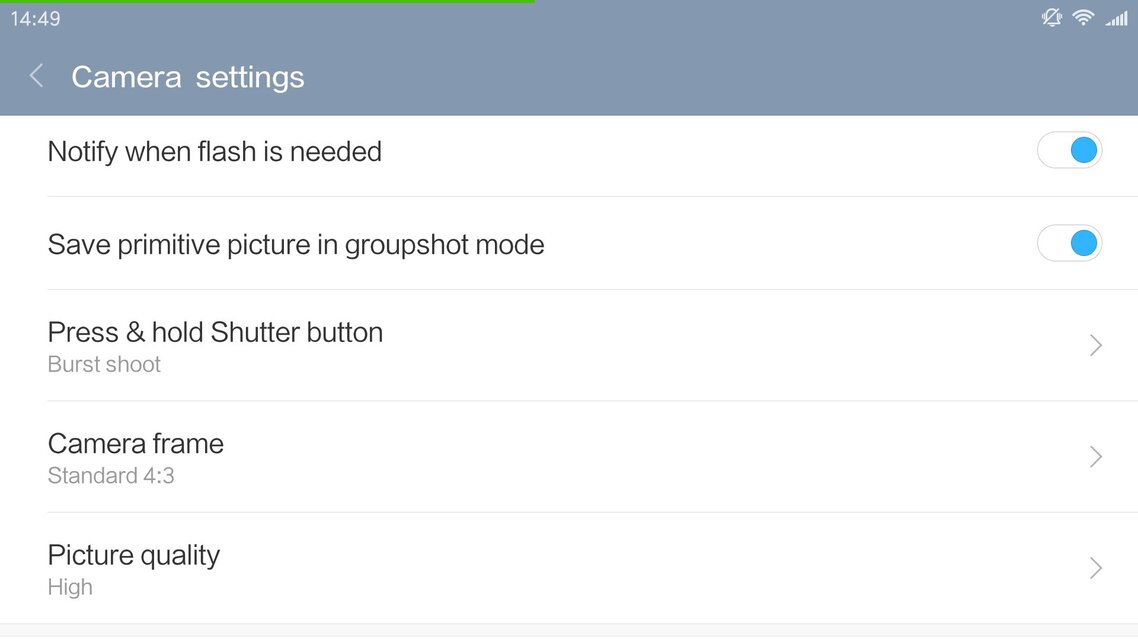
Task: Tap the High quality value text
Action: coord(70,588)
